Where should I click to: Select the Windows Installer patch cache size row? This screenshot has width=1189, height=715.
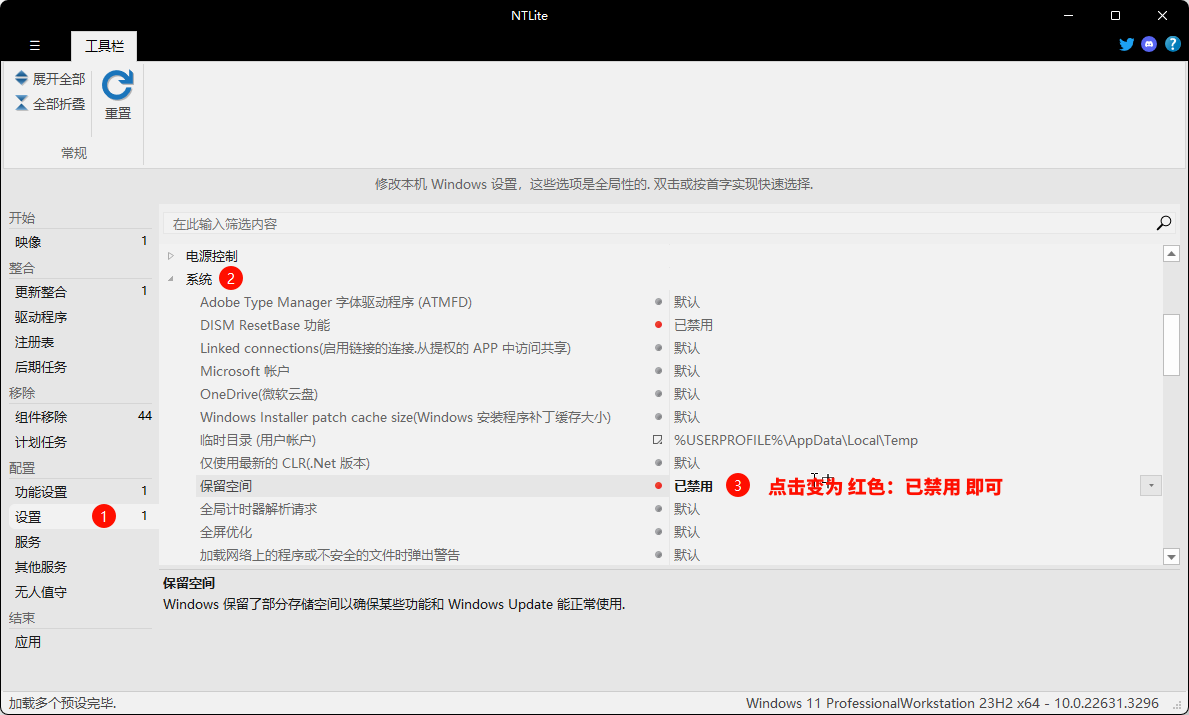click(405, 417)
